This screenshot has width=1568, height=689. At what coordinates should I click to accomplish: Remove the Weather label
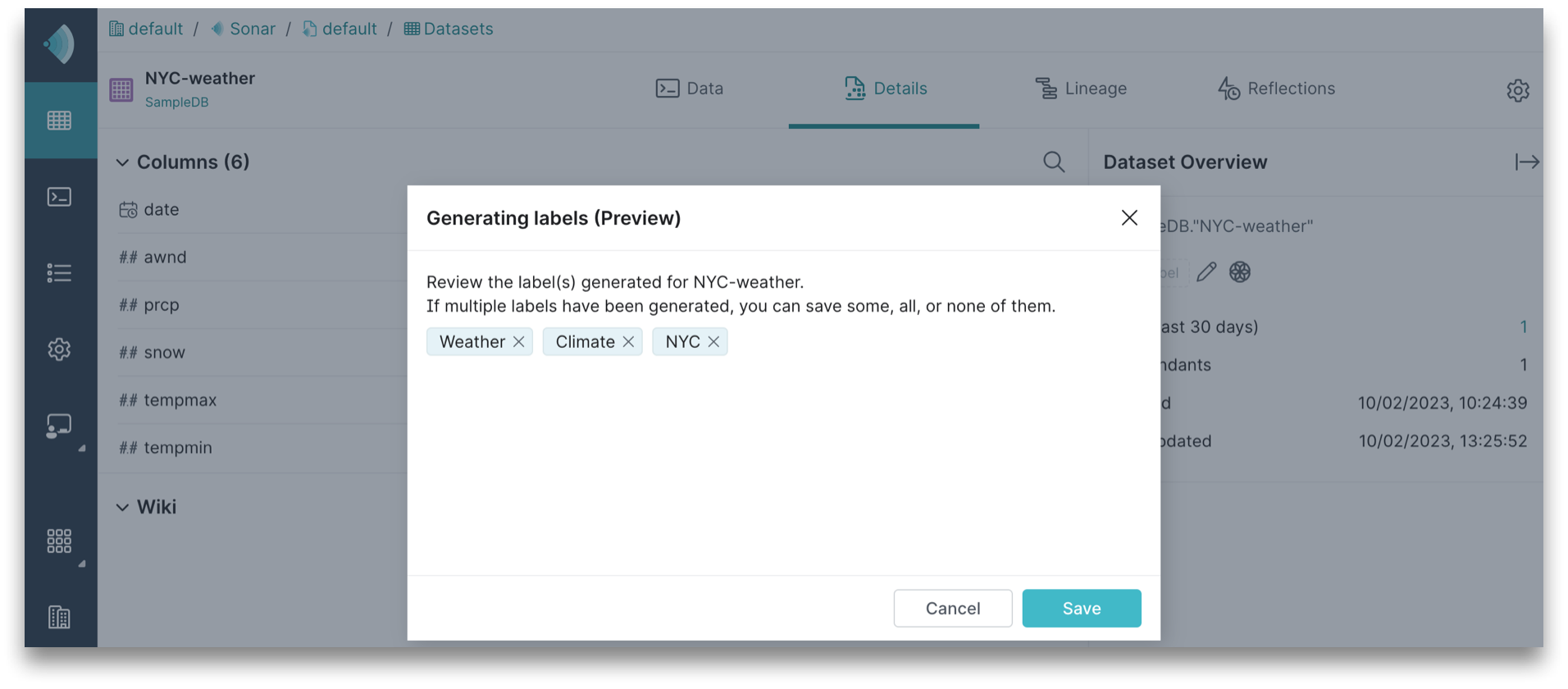pyautogui.click(x=519, y=342)
